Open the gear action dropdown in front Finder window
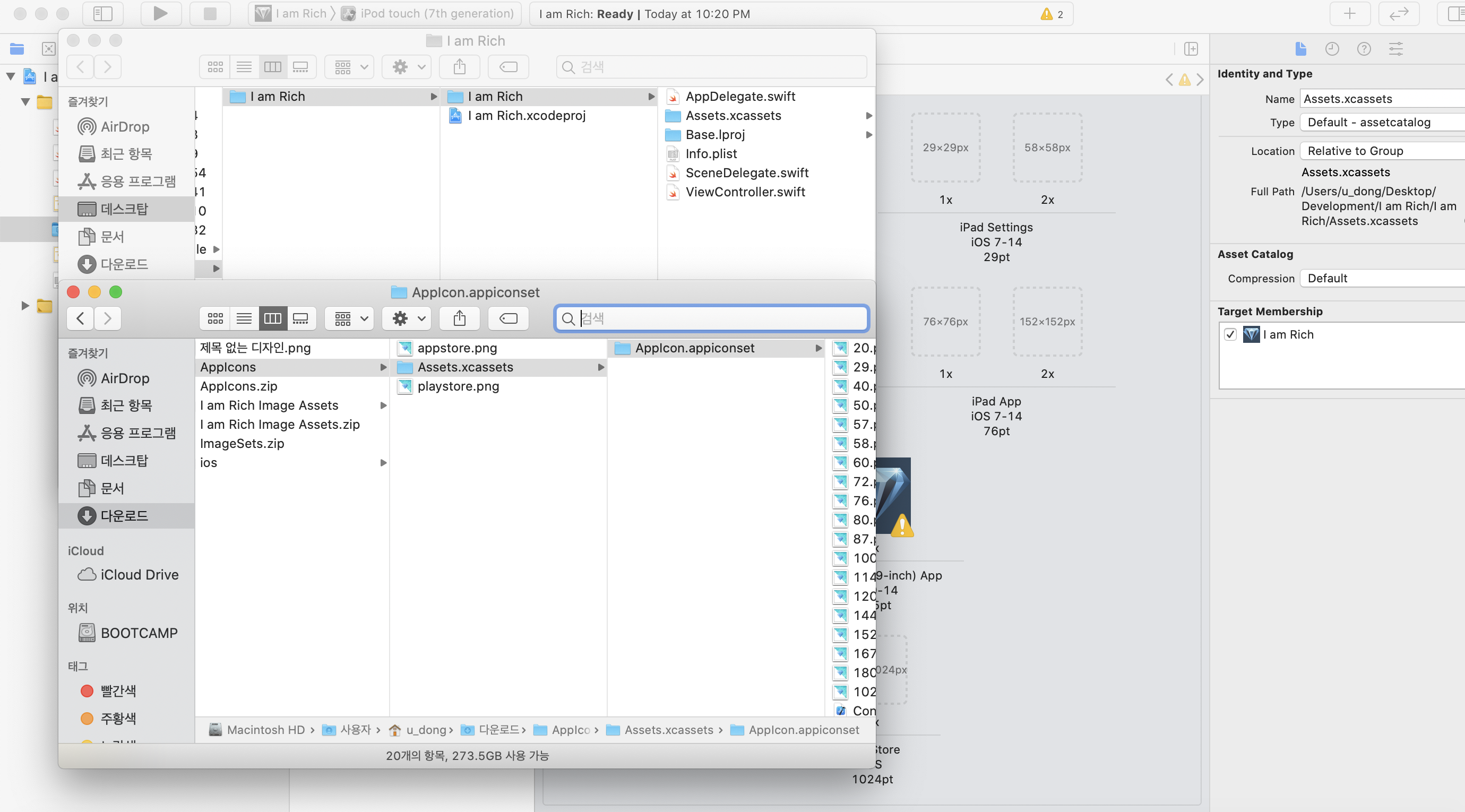Image resolution: width=1465 pixels, height=812 pixels. [408, 318]
